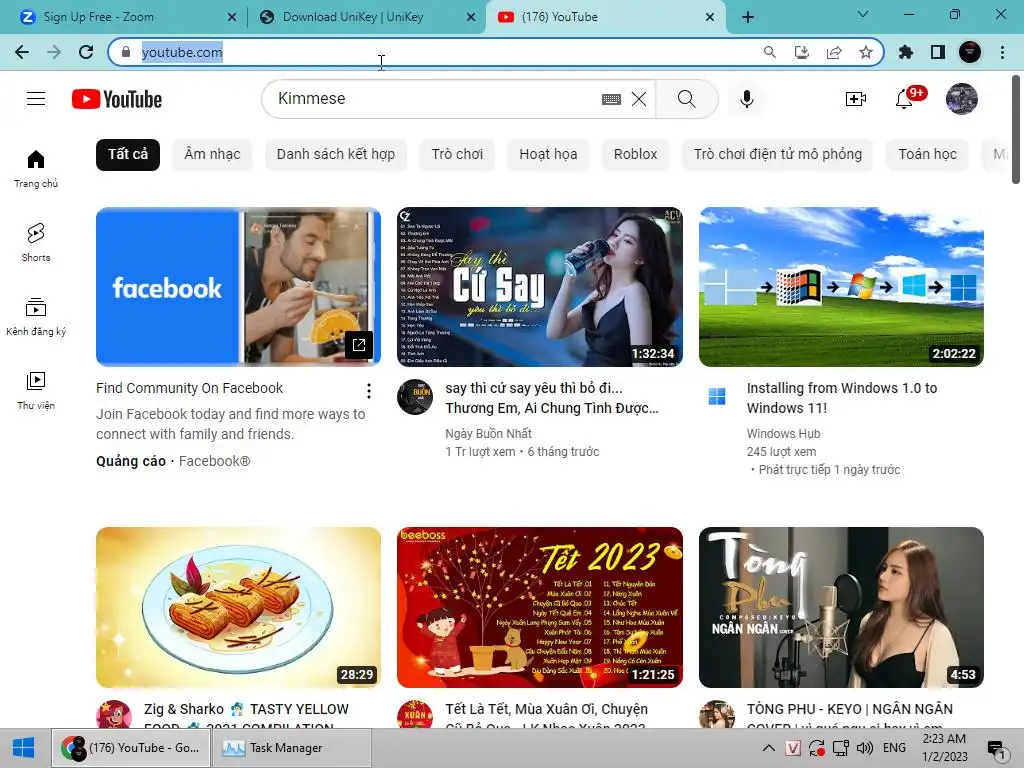The image size is (1024, 768).
Task: Go back in the browser
Action: click(22, 52)
